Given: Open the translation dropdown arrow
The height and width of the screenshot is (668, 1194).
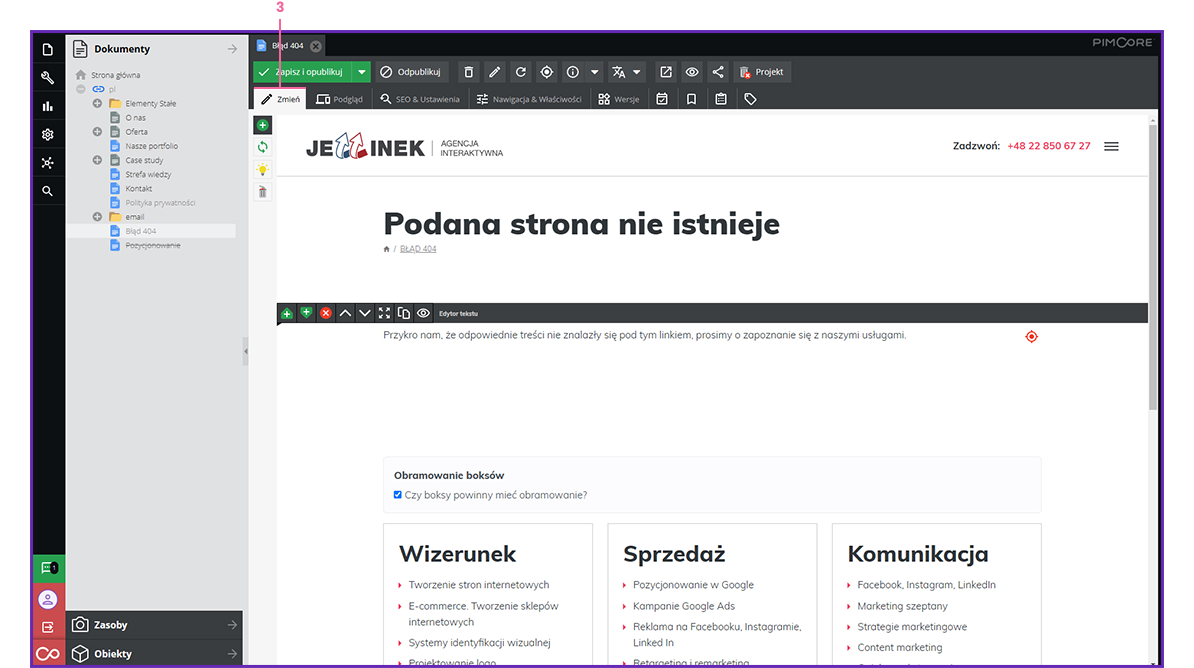Looking at the screenshot, I should pyautogui.click(x=637, y=72).
